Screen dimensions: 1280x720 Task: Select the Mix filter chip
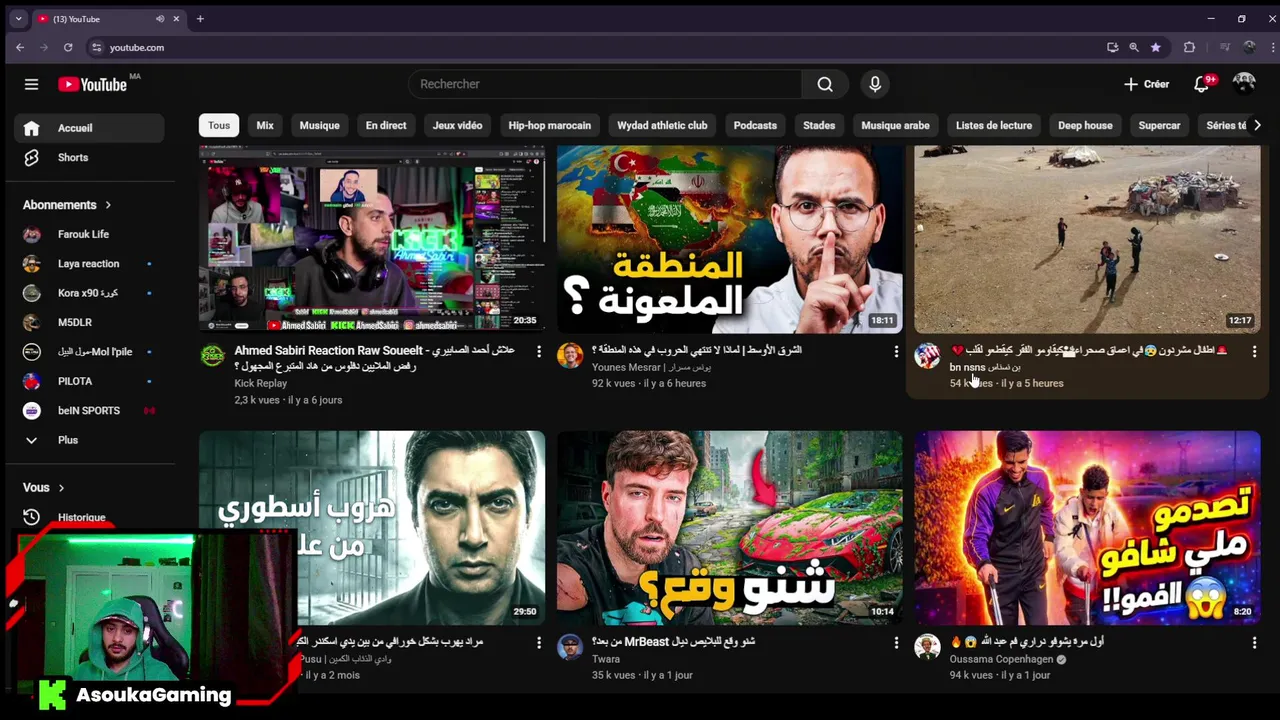pyautogui.click(x=265, y=125)
